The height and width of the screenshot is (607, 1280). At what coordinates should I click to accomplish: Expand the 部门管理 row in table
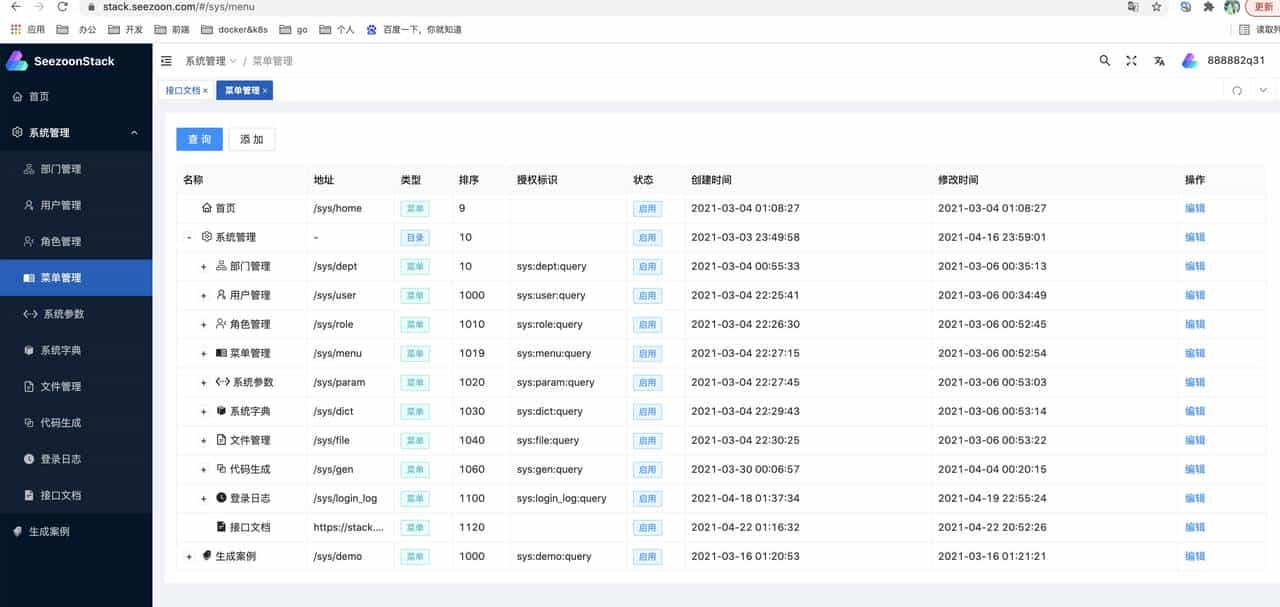pos(204,267)
